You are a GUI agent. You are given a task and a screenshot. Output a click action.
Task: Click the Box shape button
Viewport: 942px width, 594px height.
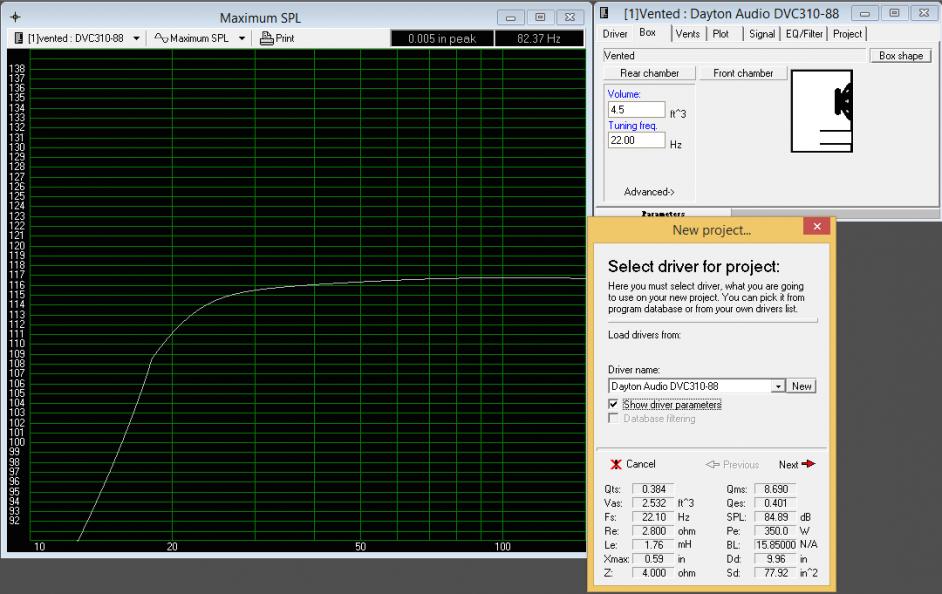point(901,55)
